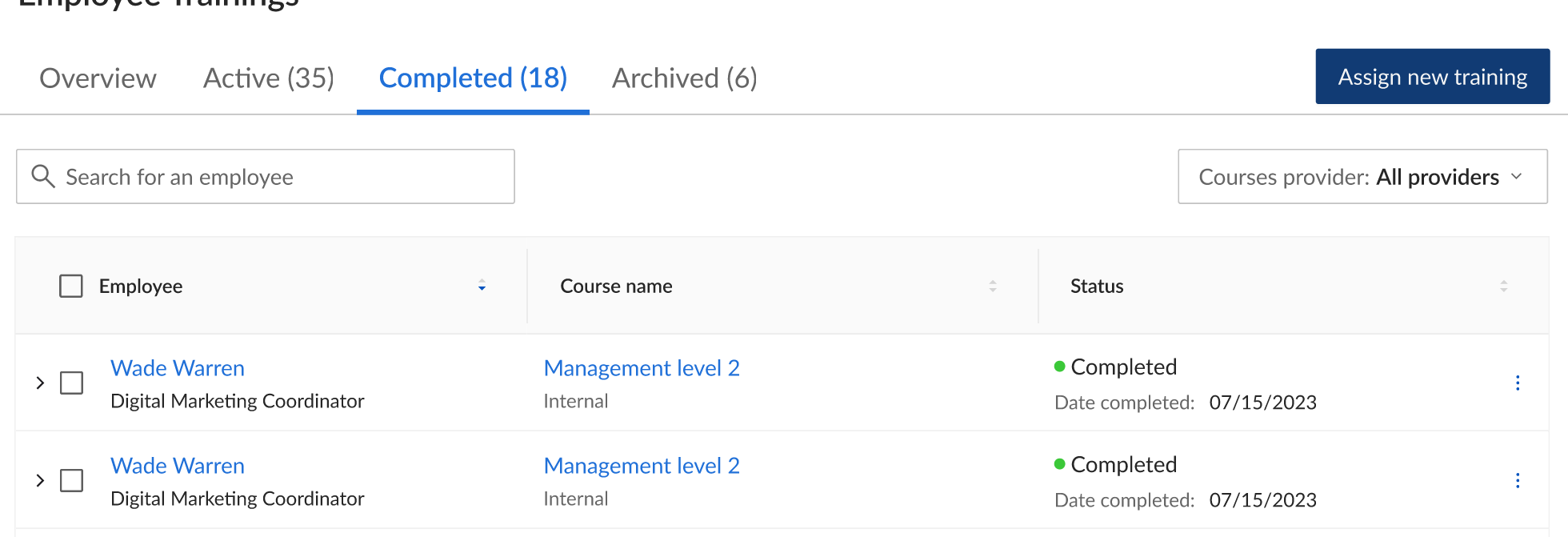Click the search magnifier icon
1568x537 pixels.
(43, 176)
